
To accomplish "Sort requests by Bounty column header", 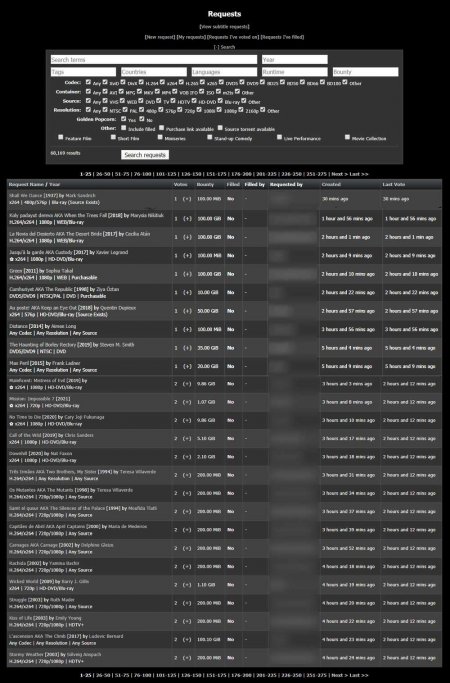I will (205, 185).
